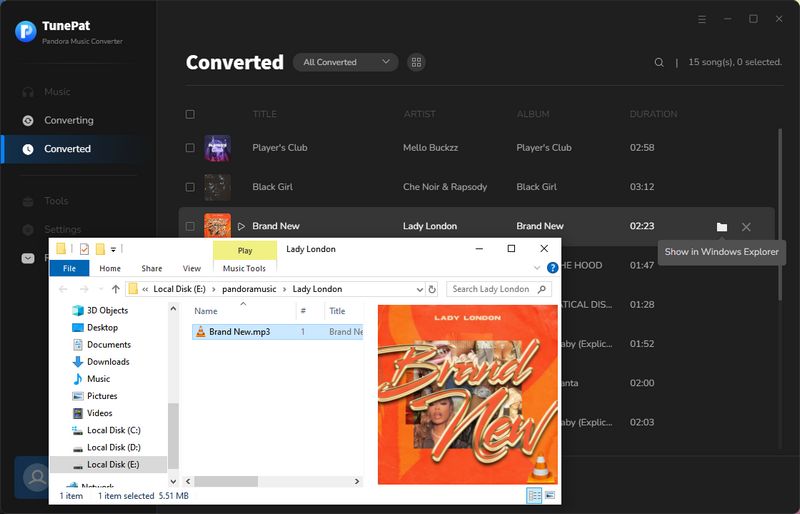Open Explorer recent locations dropdown arrow

(x=101, y=289)
